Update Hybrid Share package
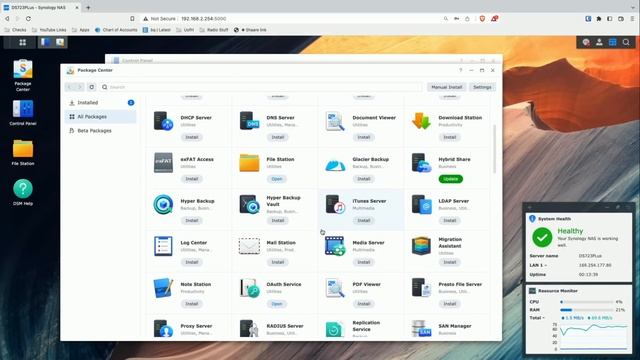 (x=451, y=179)
